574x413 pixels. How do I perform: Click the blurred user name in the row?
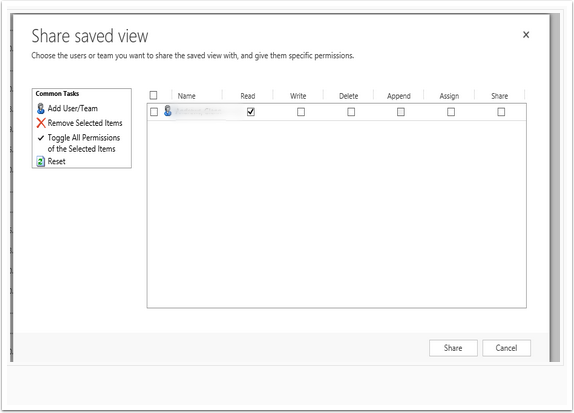(x=198, y=111)
